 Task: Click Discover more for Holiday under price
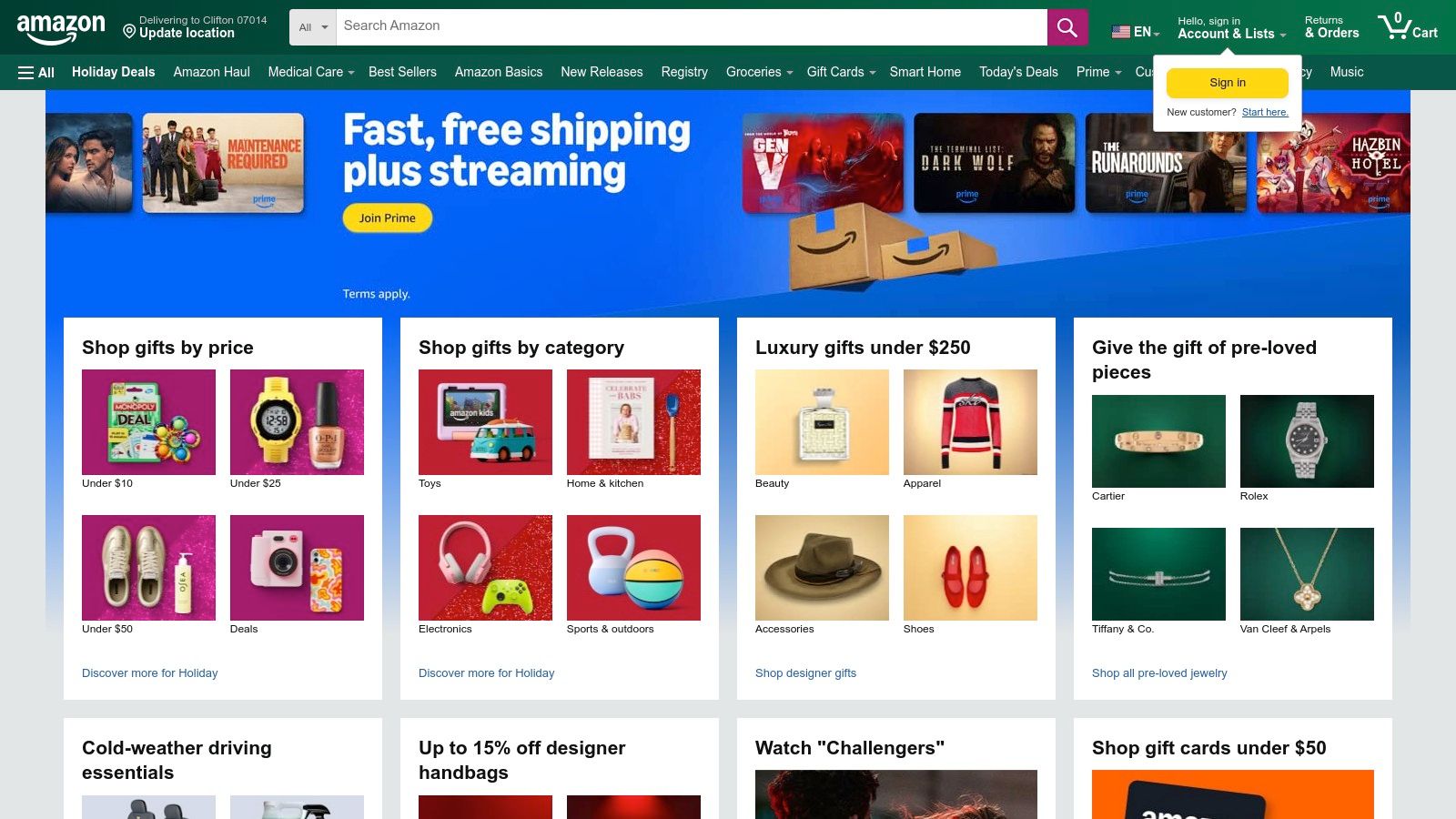pyautogui.click(x=150, y=673)
